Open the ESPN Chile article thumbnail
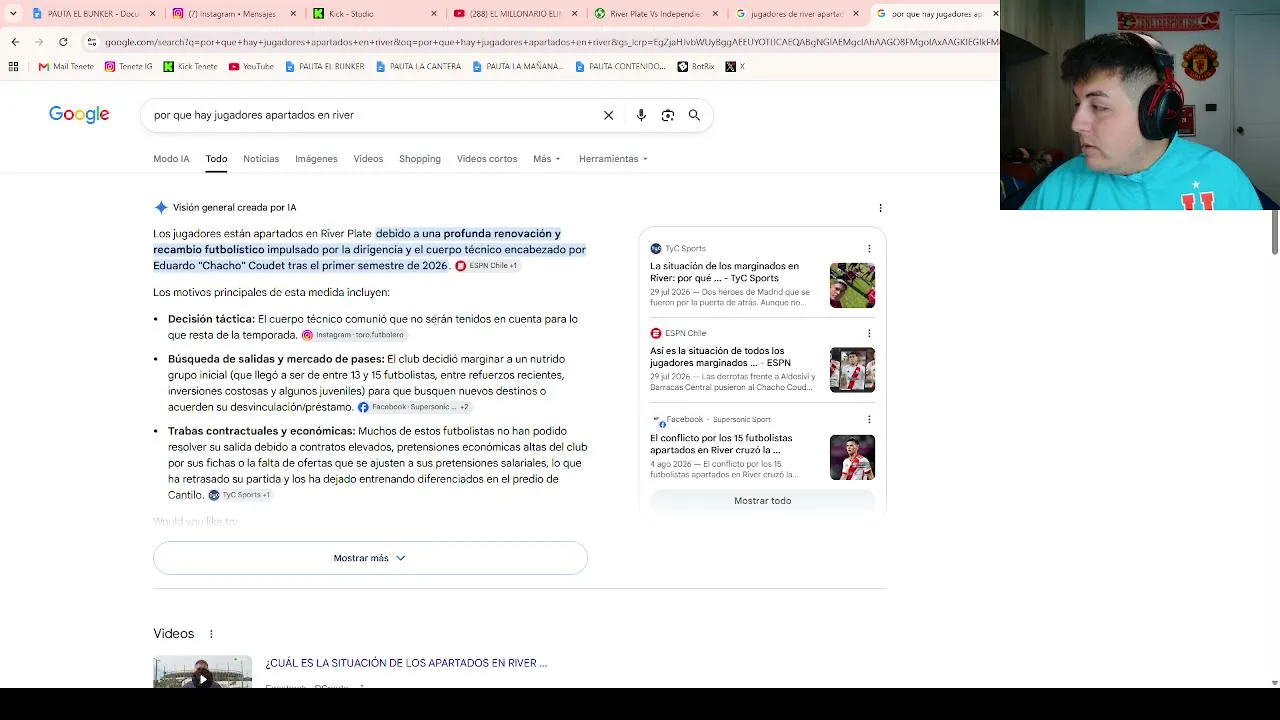Screen dimensions: 1280x720 coord(852,370)
